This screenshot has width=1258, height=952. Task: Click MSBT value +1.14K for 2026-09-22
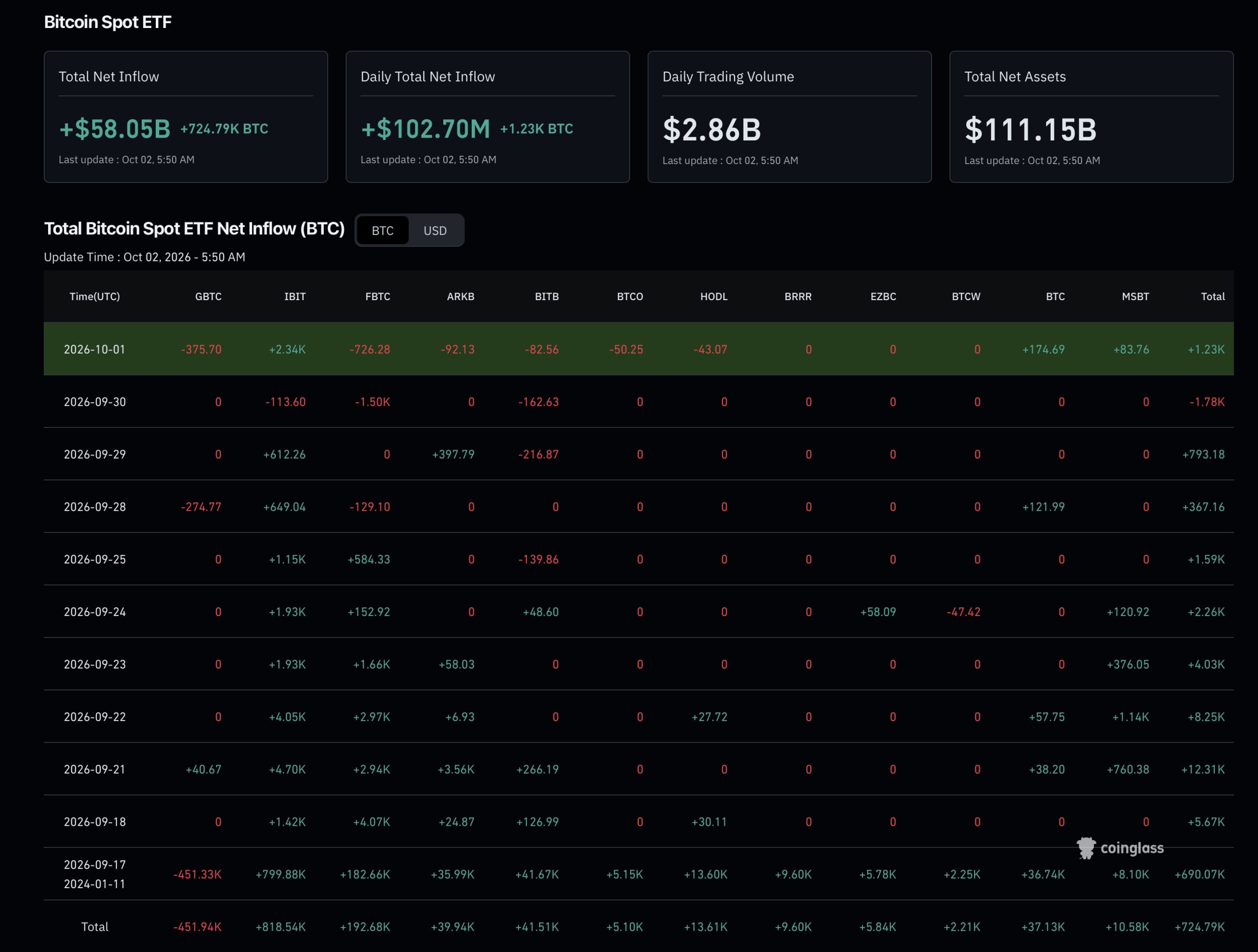(1131, 717)
